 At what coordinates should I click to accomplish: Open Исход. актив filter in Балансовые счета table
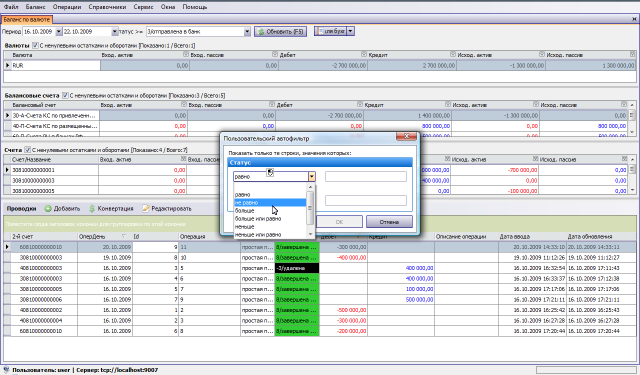536,104
